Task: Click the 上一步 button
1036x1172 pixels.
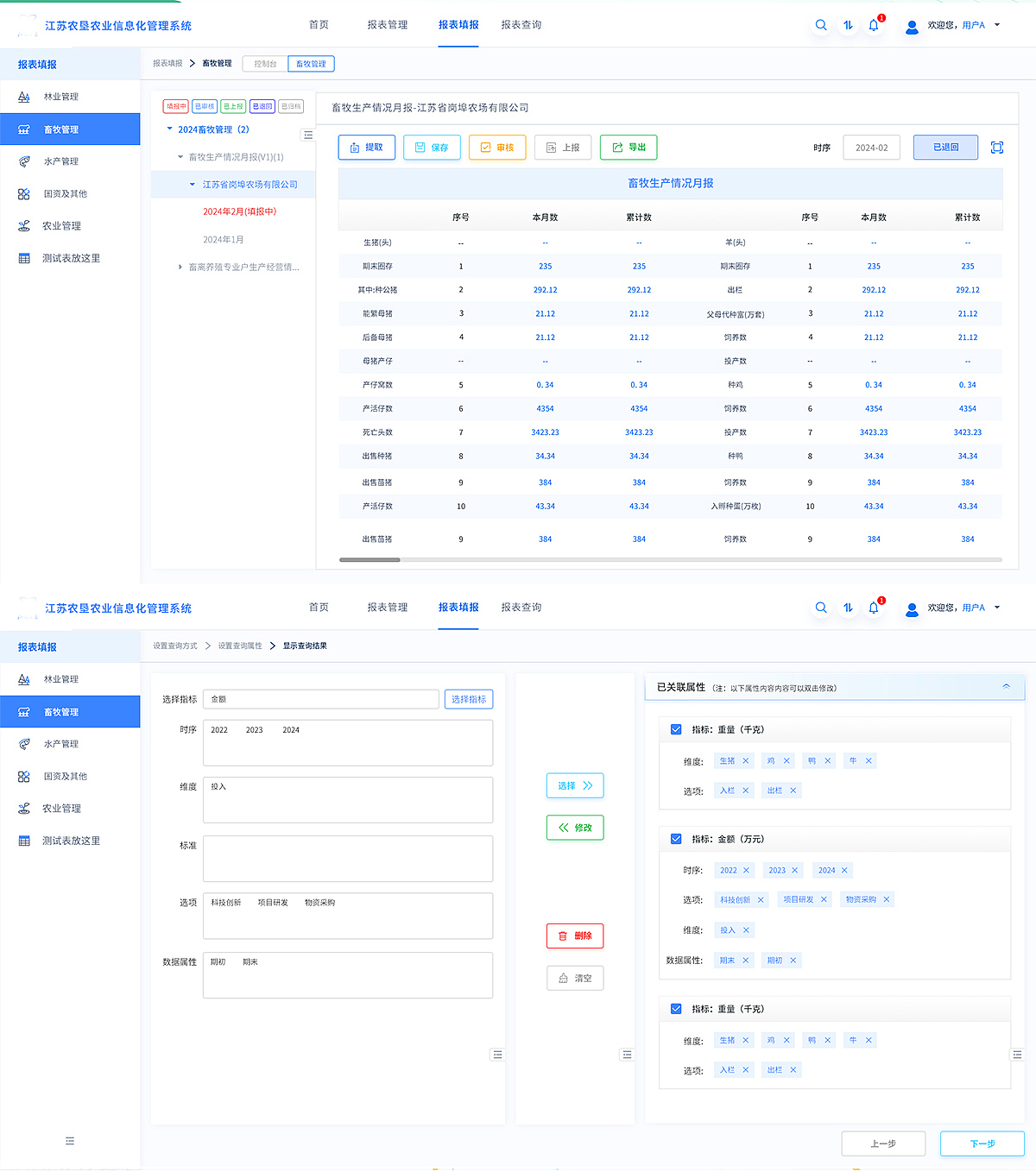Action: click(x=883, y=1144)
